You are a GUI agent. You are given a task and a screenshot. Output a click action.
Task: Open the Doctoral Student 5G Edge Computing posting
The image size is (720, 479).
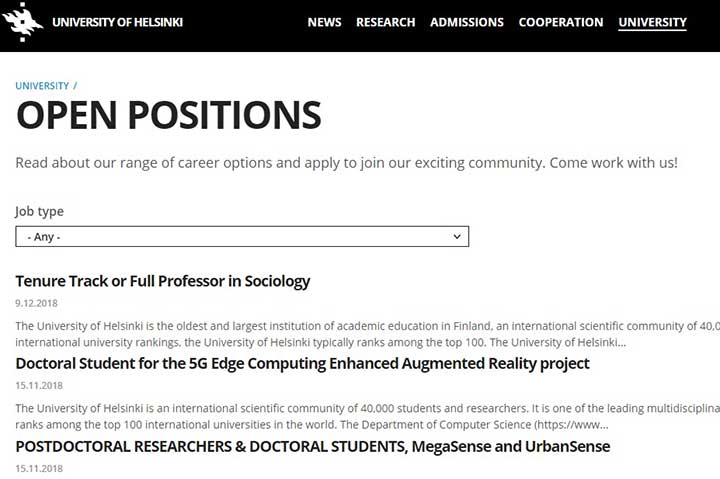pos(302,363)
